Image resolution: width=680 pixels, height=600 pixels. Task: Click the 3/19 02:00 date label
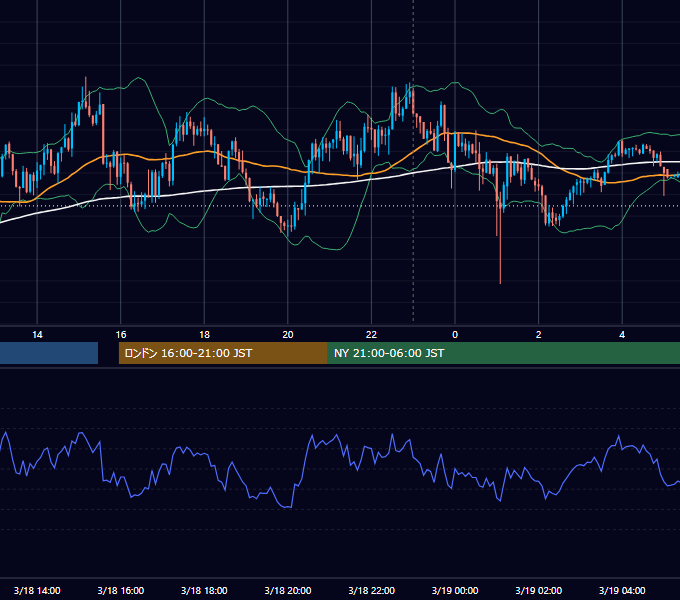539,590
